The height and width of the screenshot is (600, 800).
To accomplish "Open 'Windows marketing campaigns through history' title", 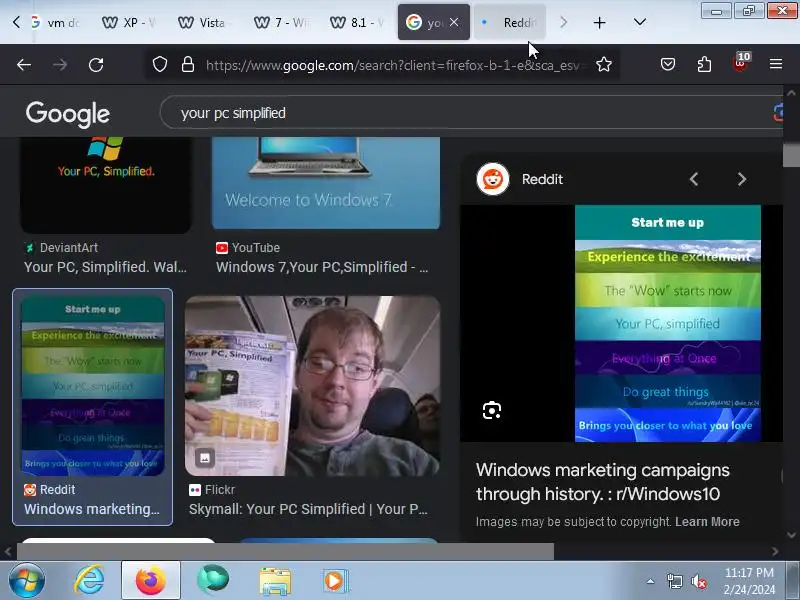I will click(x=603, y=482).
